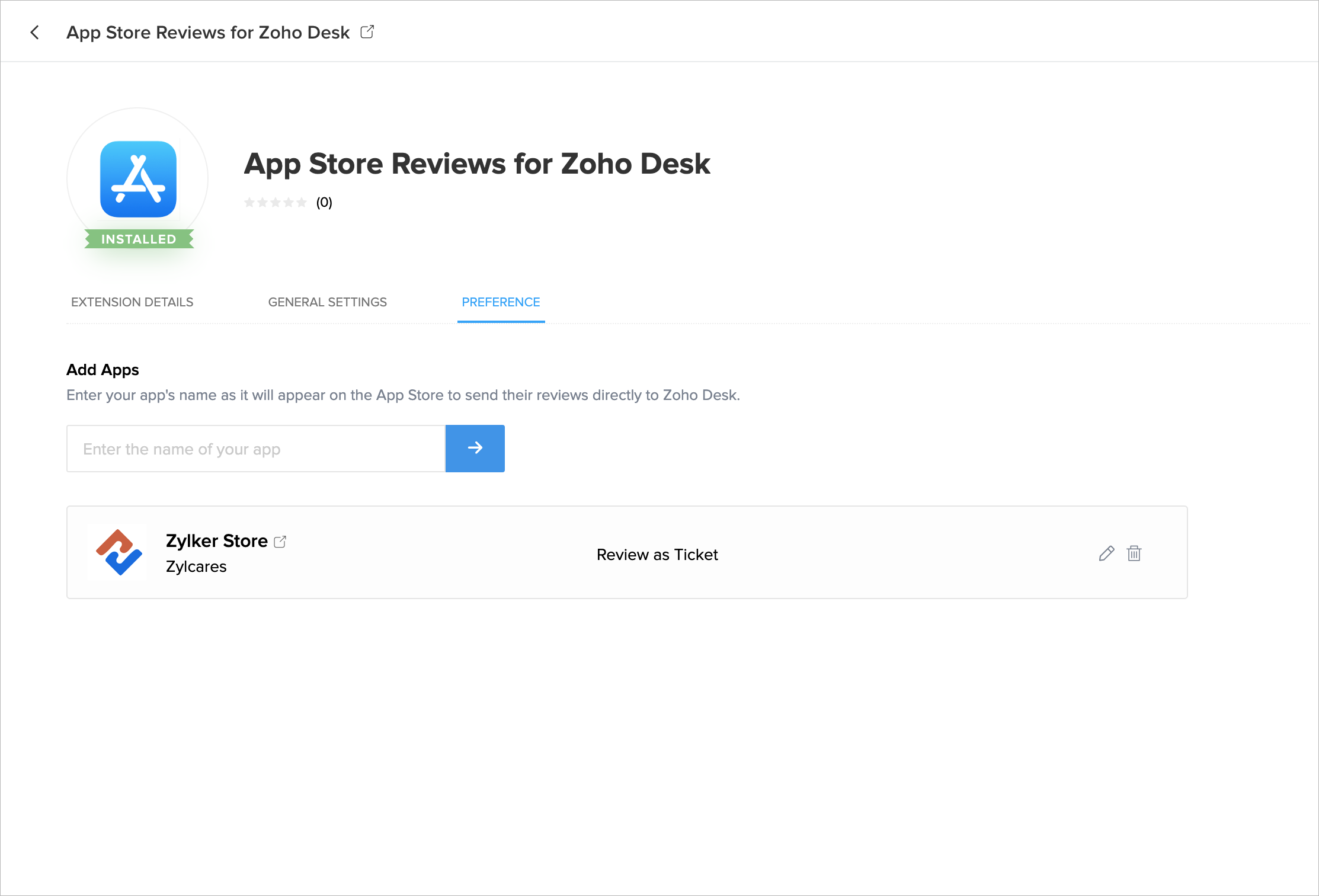Viewport: 1319px width, 896px height.
Task: Submit app name with blue arrow button
Action: pos(475,449)
